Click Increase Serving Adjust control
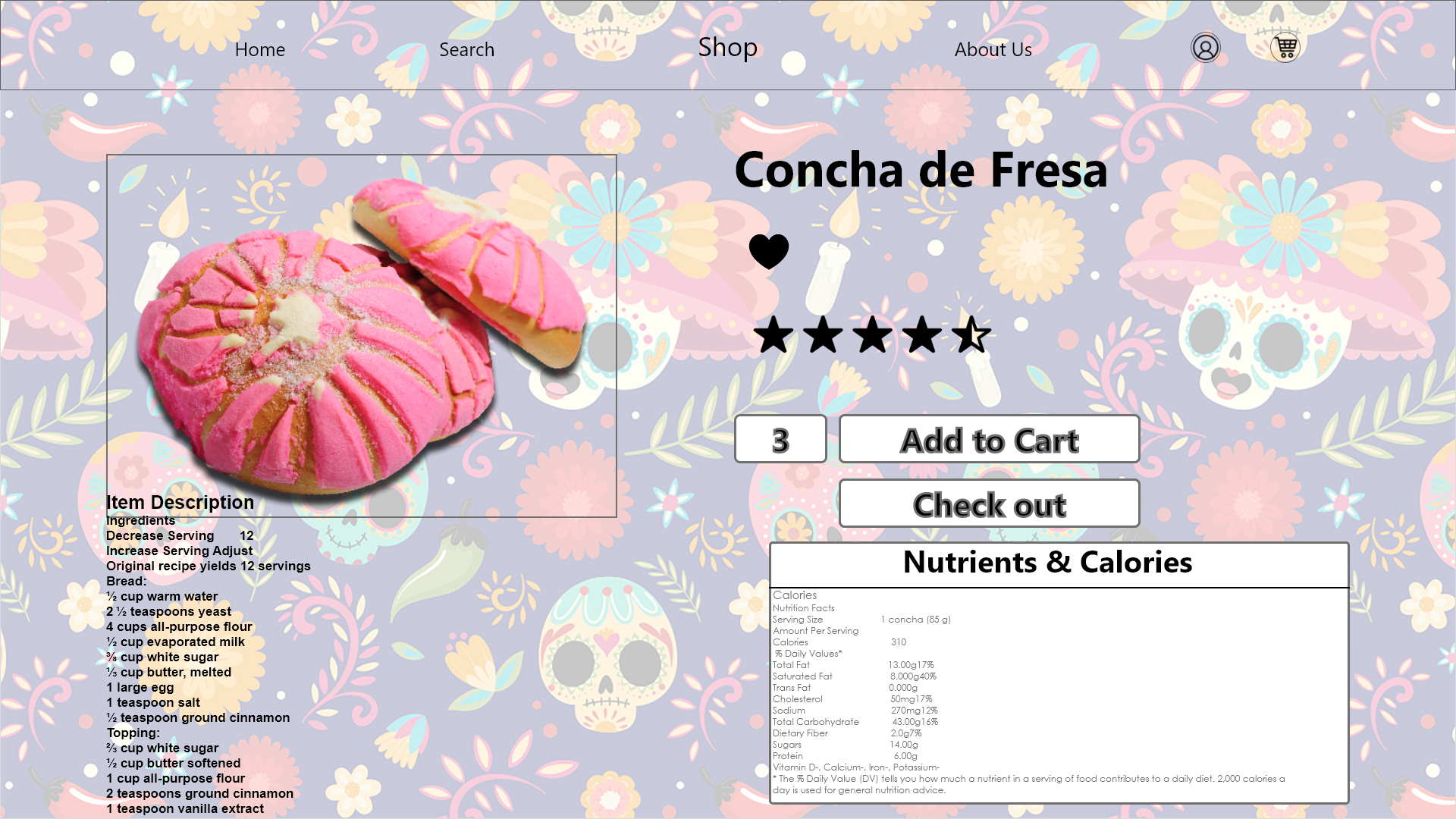1456x819 pixels. click(x=179, y=551)
